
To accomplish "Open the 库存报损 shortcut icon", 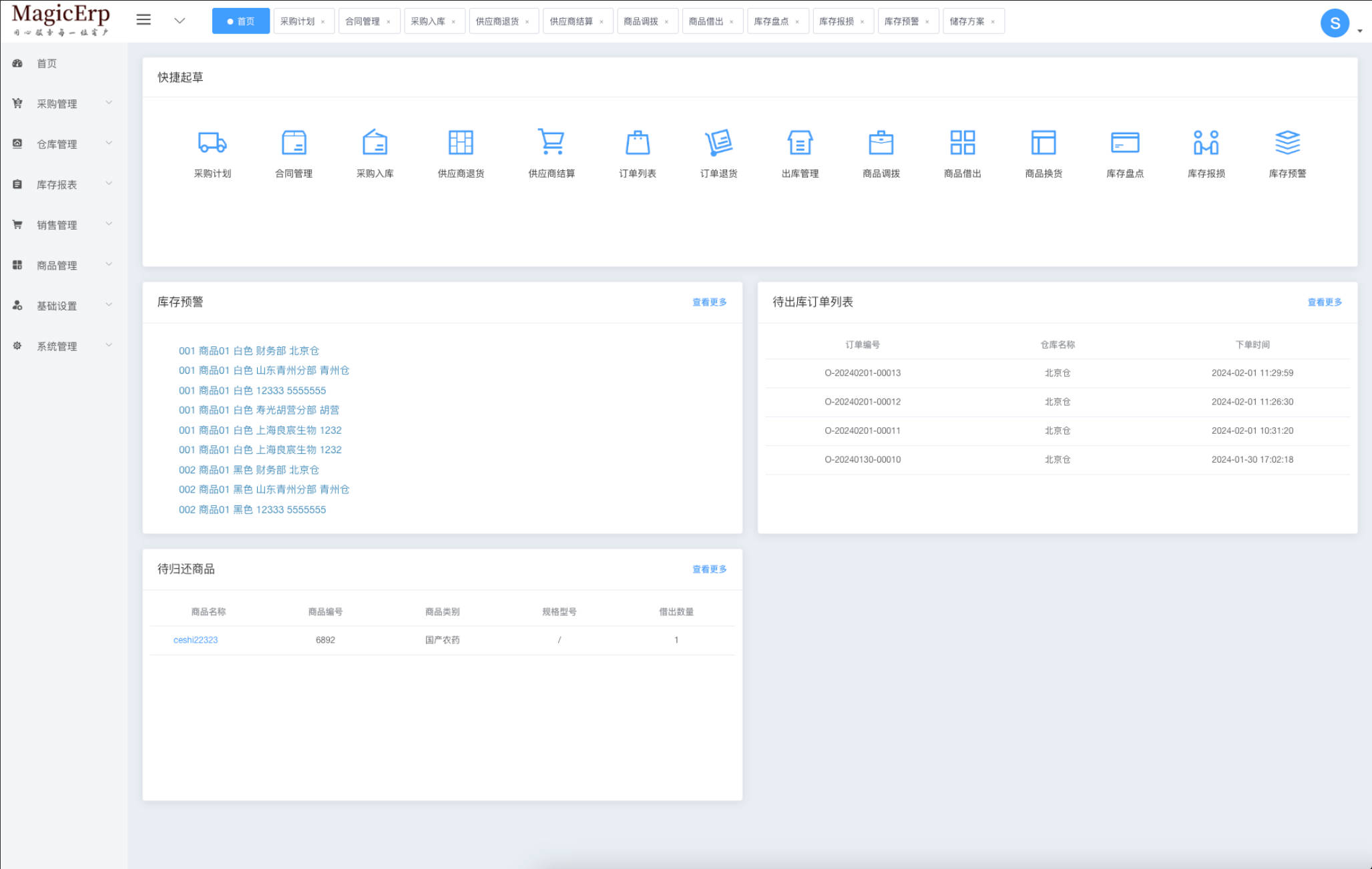I will tap(1206, 143).
